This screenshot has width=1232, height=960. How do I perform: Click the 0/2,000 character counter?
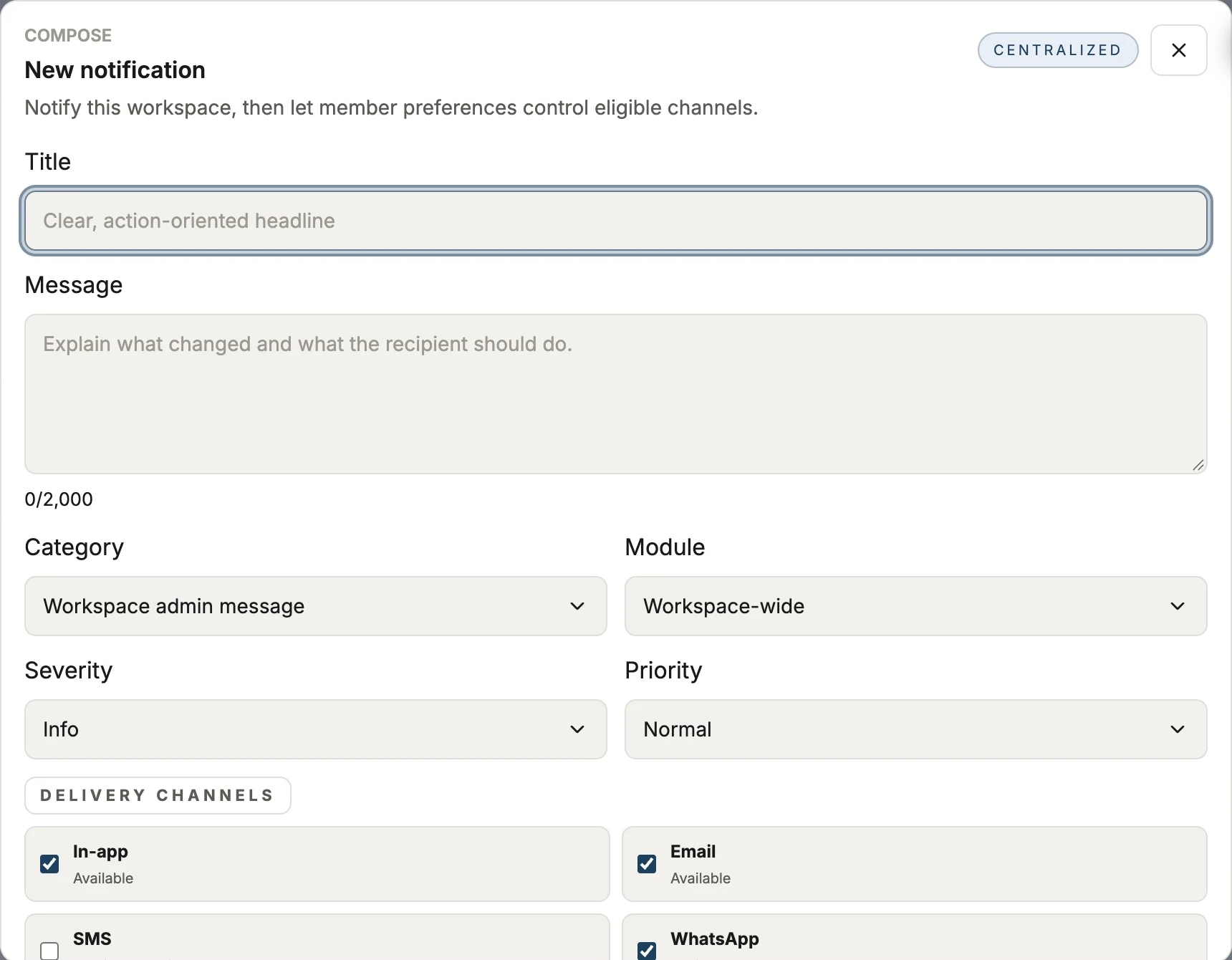pos(59,499)
